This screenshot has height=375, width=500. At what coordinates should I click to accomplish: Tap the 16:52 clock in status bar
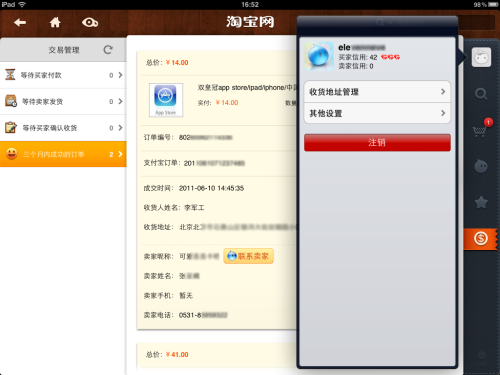click(250, 4)
